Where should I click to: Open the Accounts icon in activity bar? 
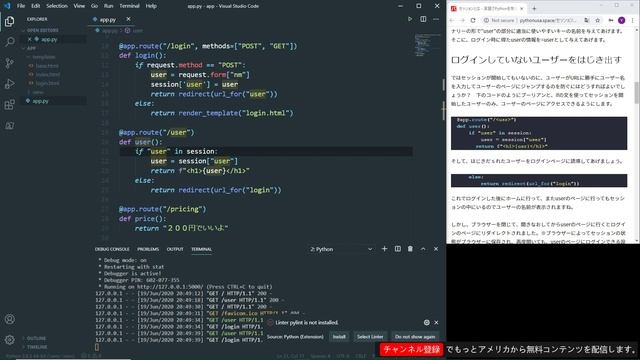click(9, 319)
